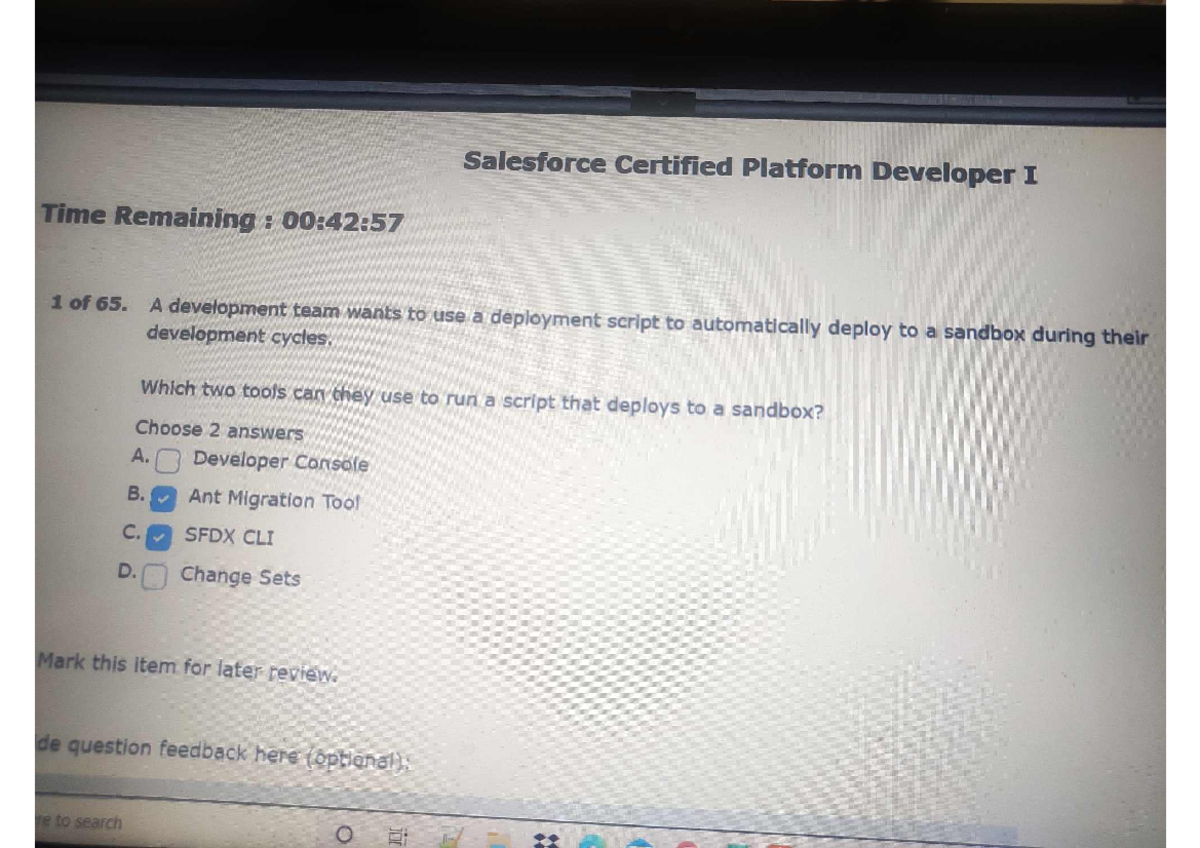Screen dimensions: 1200x848
Task: Open the File Explorer folder icon
Action: tap(497, 840)
